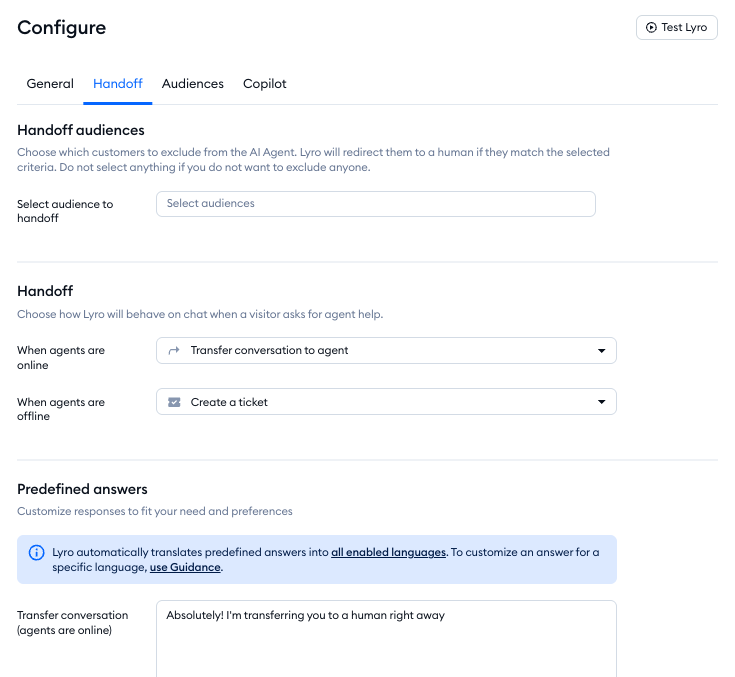Open the Copilot tab

coord(265,84)
